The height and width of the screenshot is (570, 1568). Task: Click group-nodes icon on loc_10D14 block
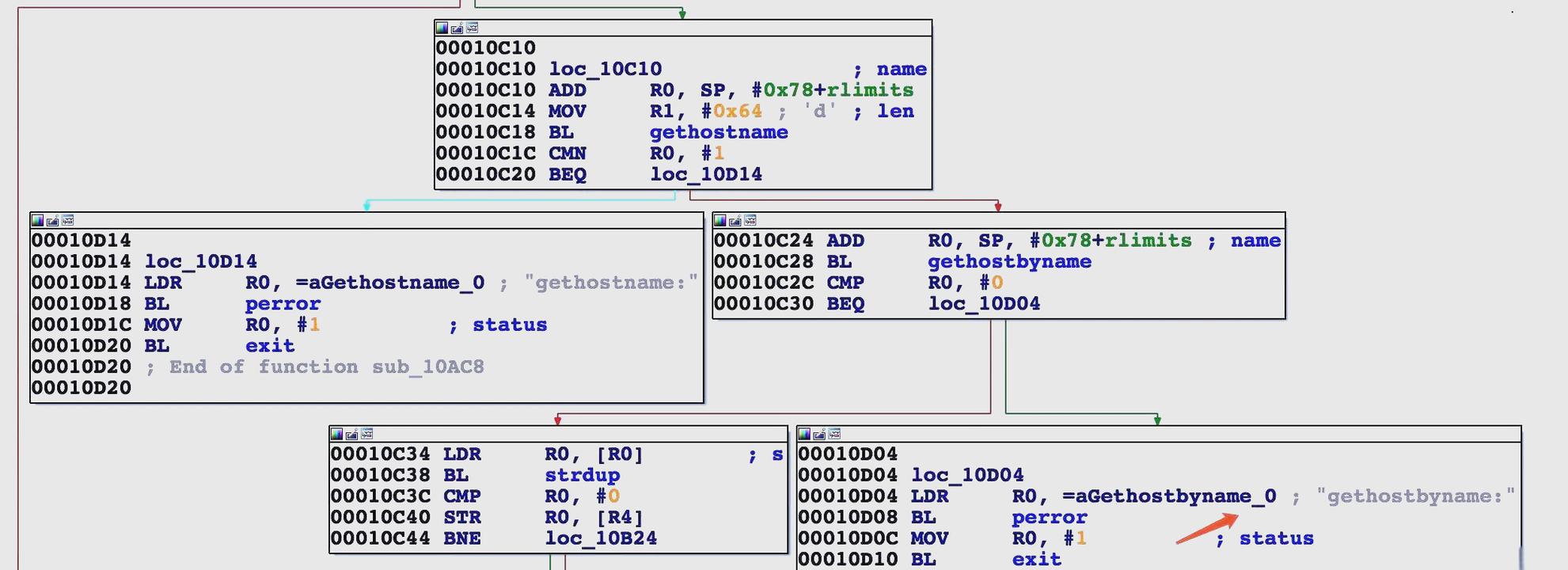click(67, 220)
